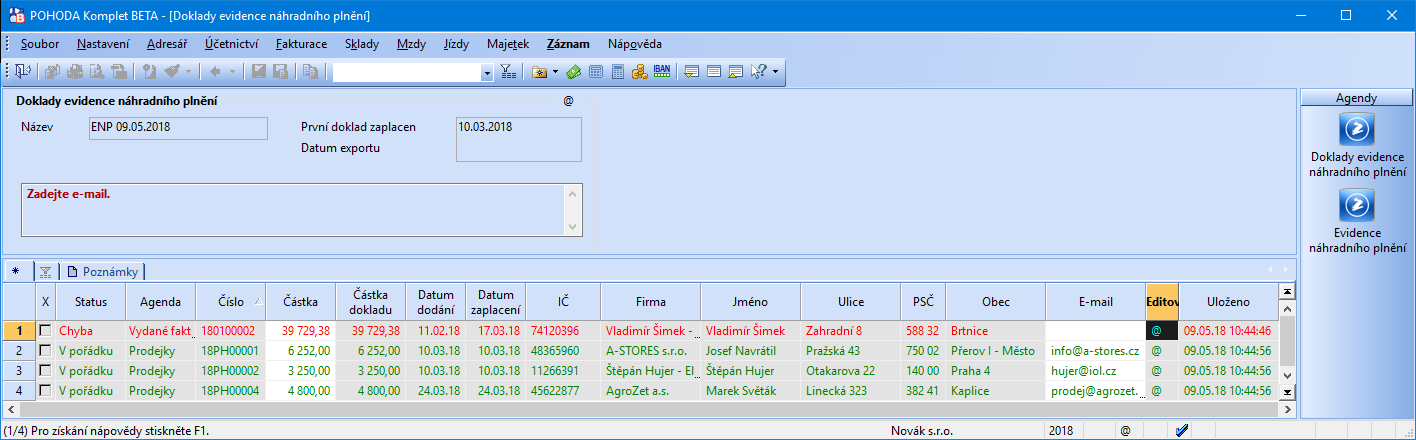Open the Majetek menu

tap(508, 44)
